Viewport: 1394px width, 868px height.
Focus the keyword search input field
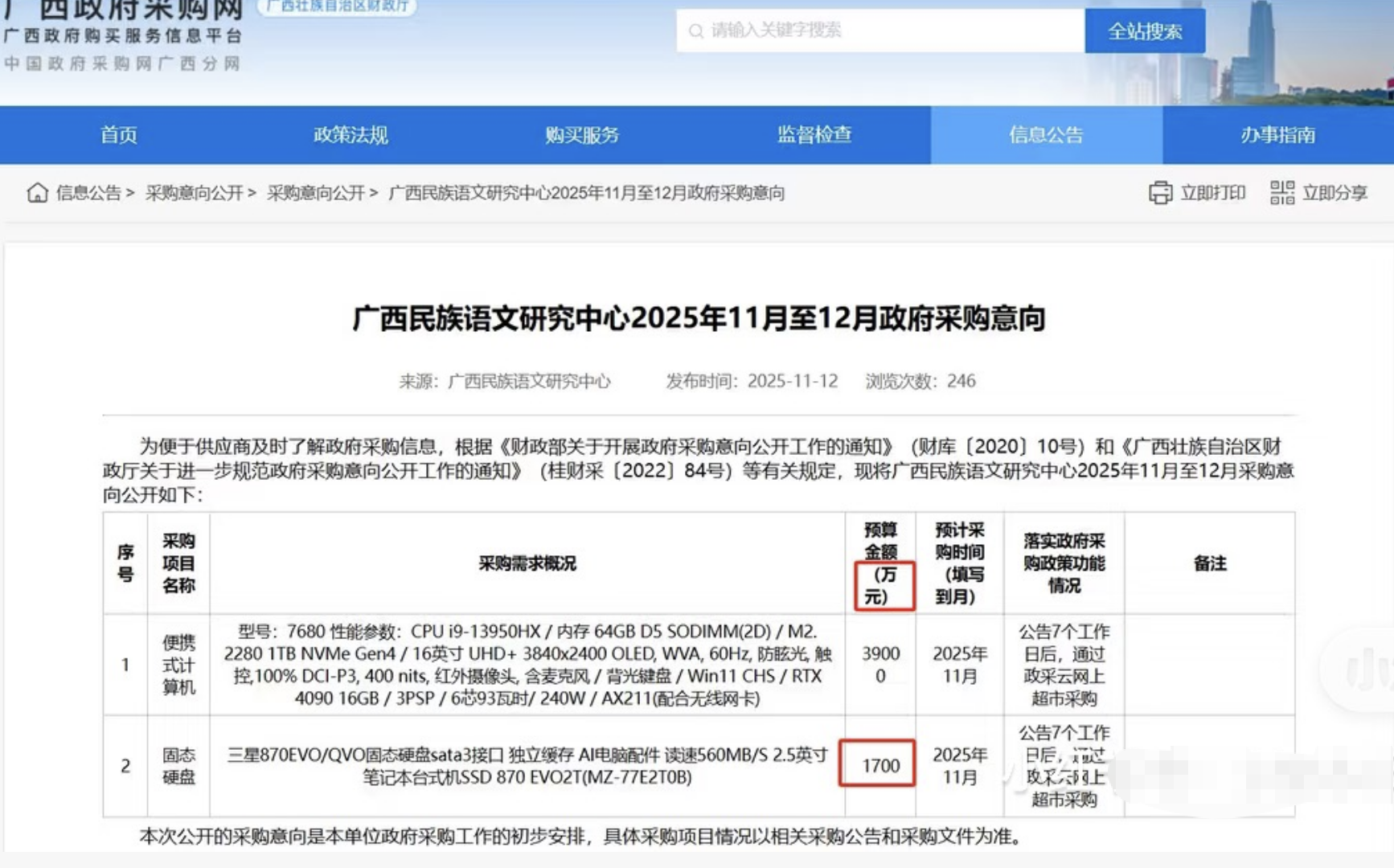click(x=884, y=31)
